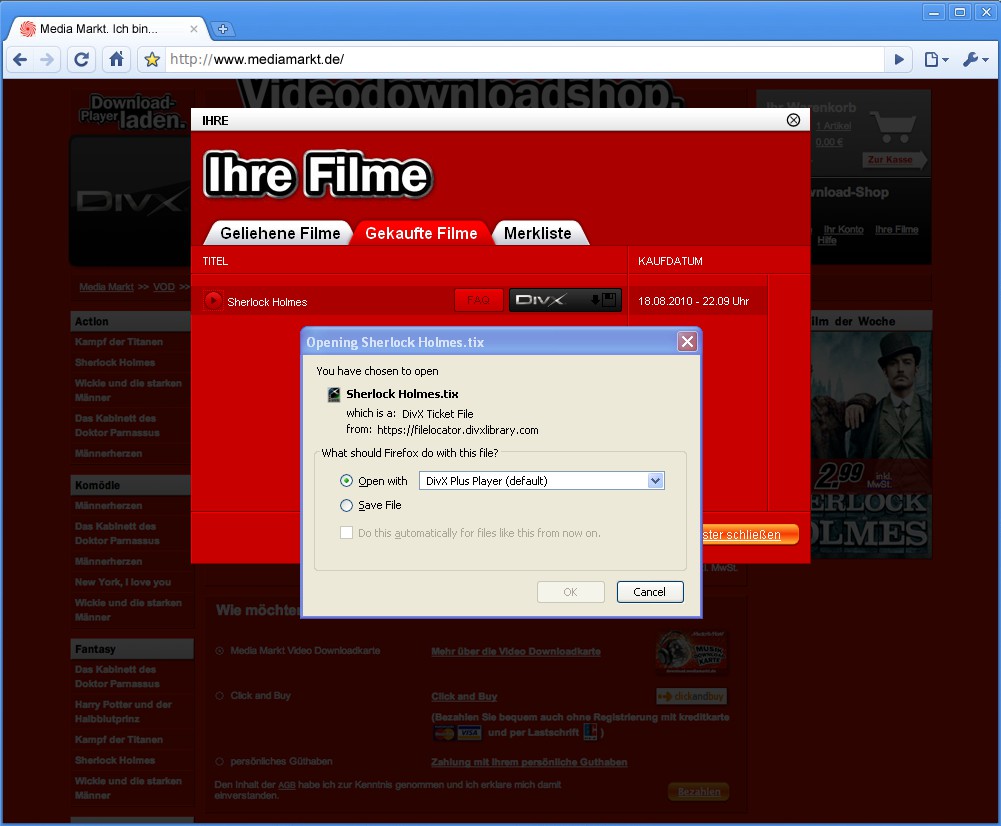Viewport: 1001px width, 826px height.
Task: Expand the Komödie category in the sidebar
Action: coord(132,484)
